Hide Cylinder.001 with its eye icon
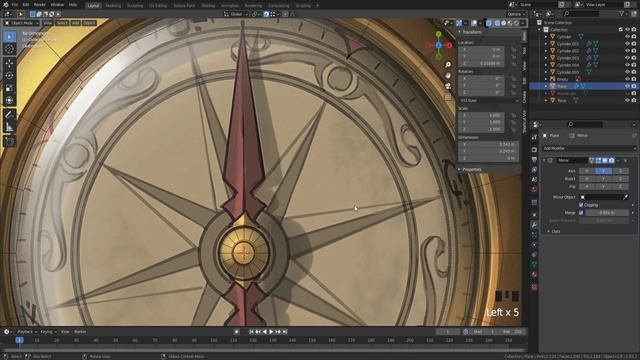 pos(627,44)
